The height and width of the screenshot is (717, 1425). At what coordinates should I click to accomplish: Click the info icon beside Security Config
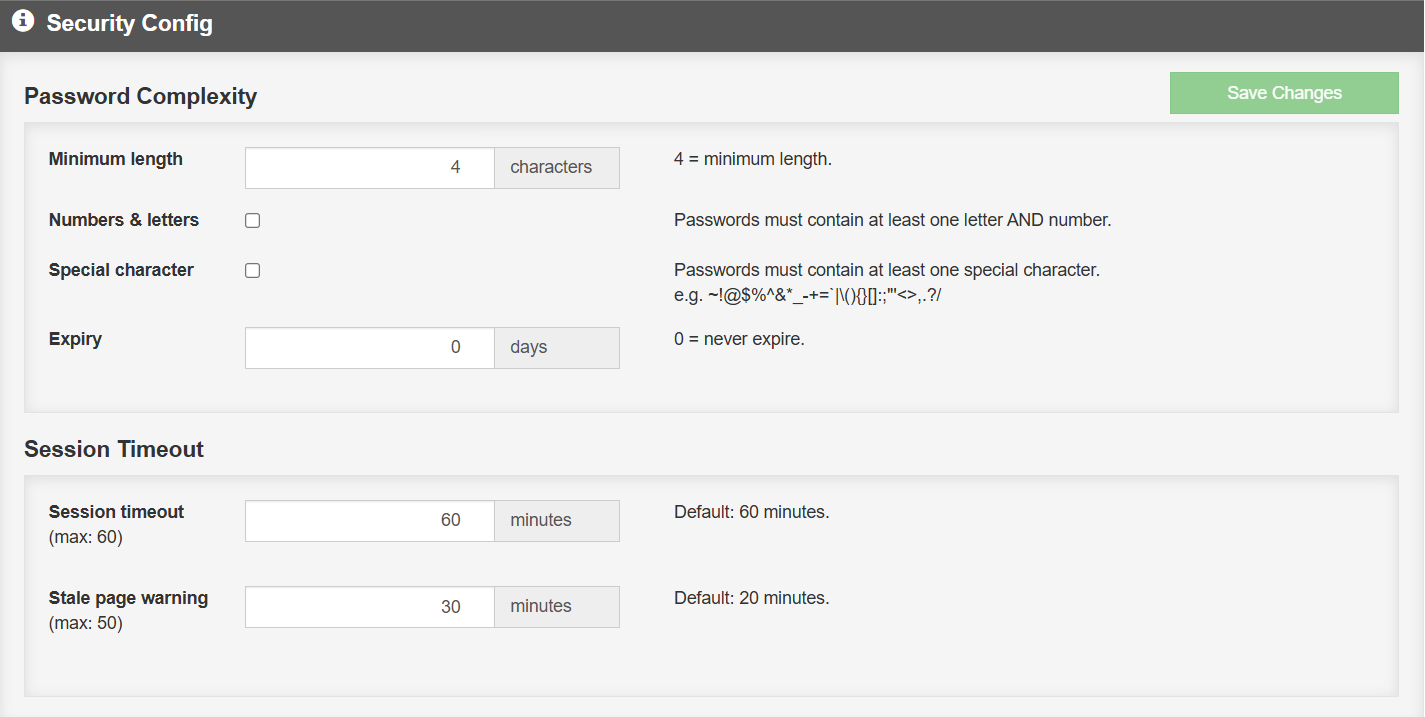click(x=23, y=21)
